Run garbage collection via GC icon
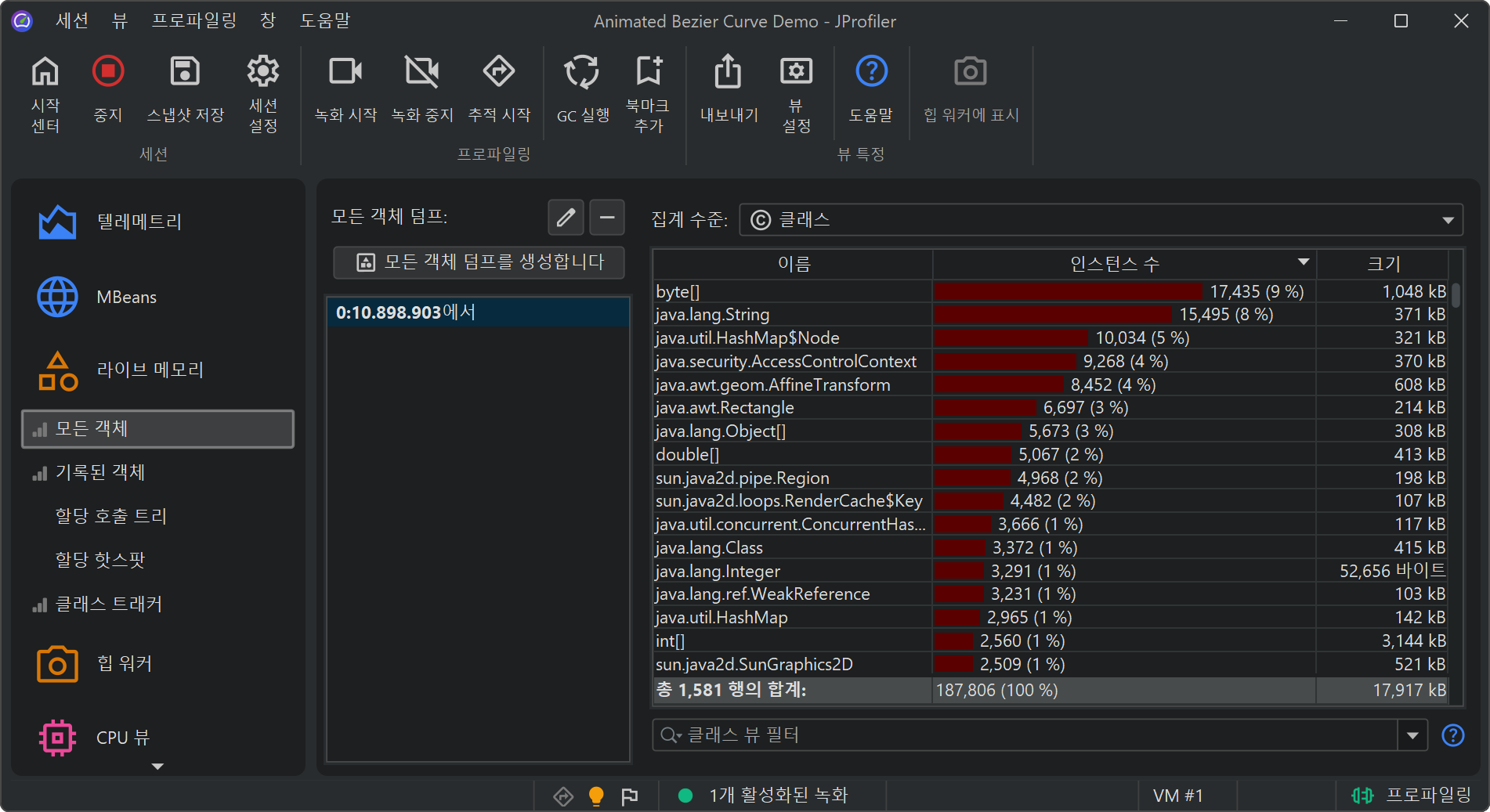Image resolution: width=1490 pixels, height=812 pixels. pos(582,72)
